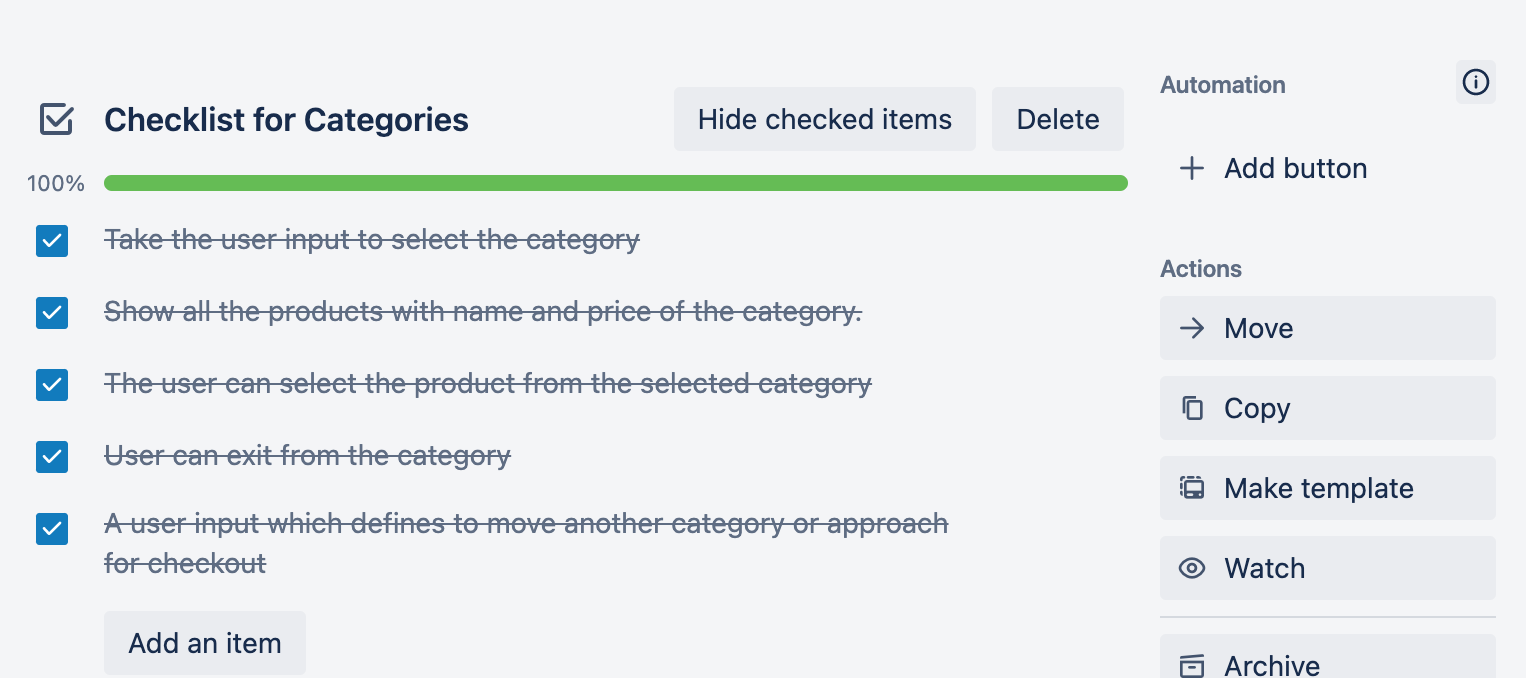Click the green checklist progress bar
This screenshot has height=678, width=1526.
pos(615,183)
